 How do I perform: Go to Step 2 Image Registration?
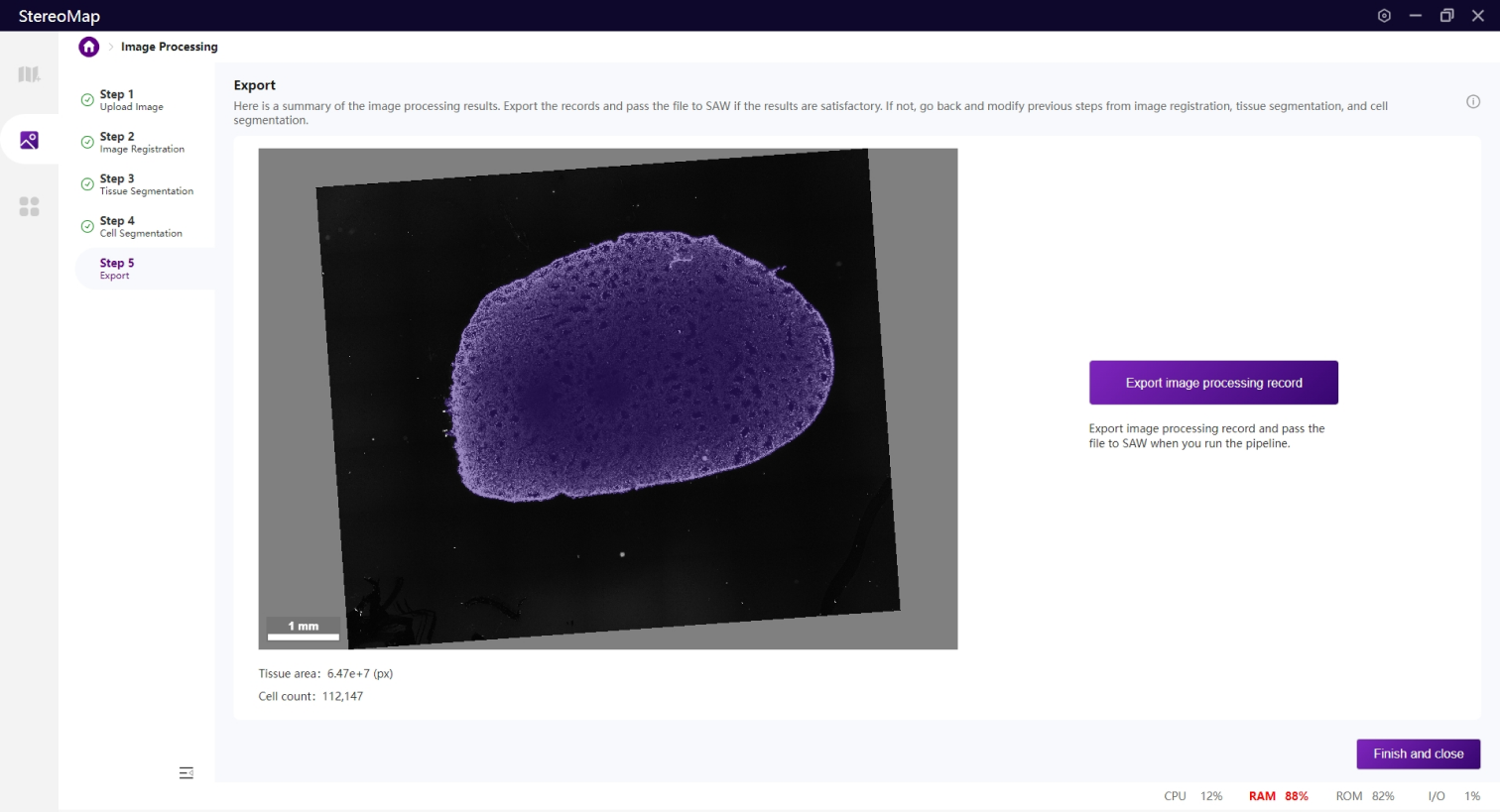pos(141,143)
